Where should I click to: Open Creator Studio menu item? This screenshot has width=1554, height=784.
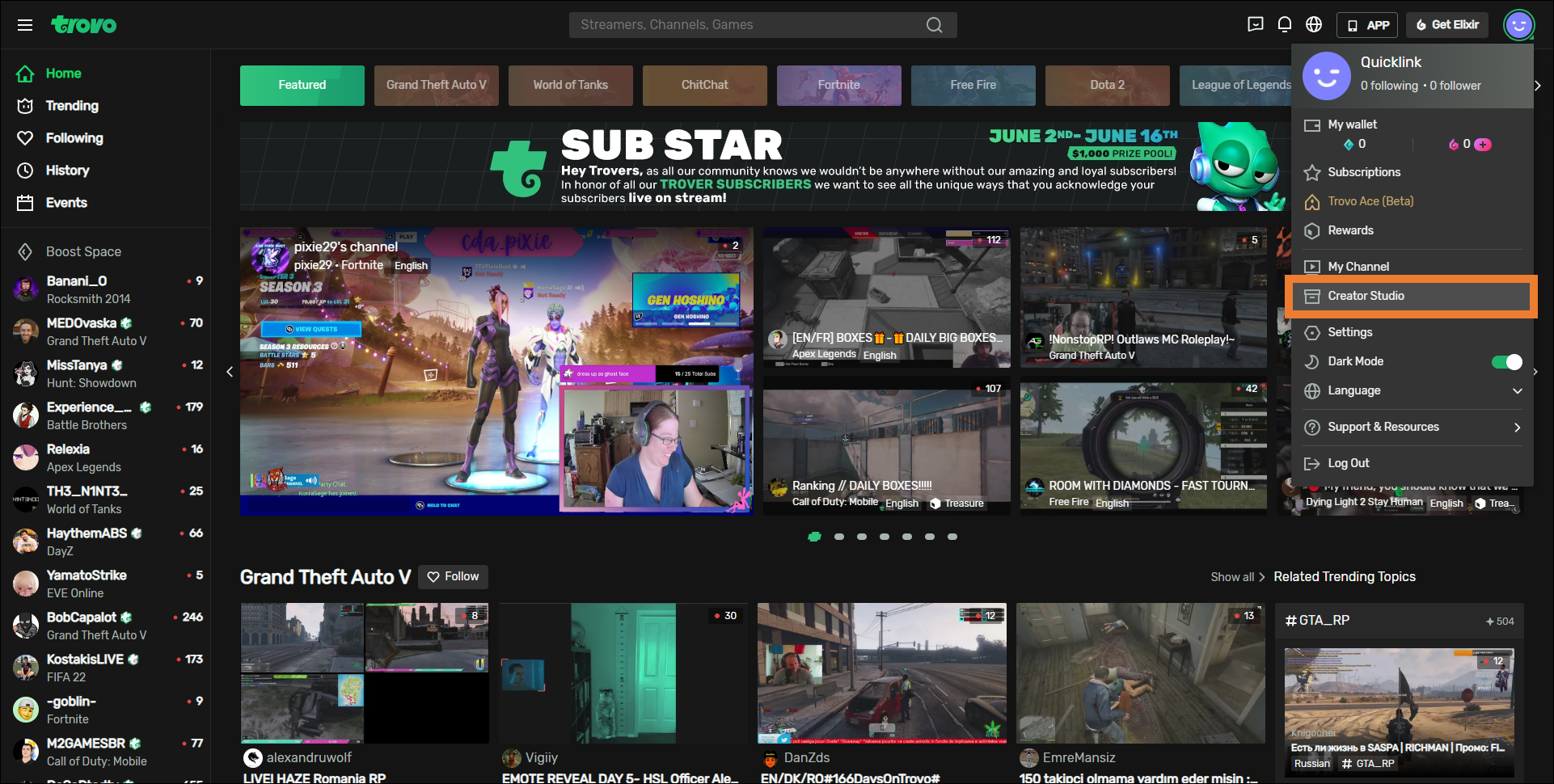[x=1411, y=296]
